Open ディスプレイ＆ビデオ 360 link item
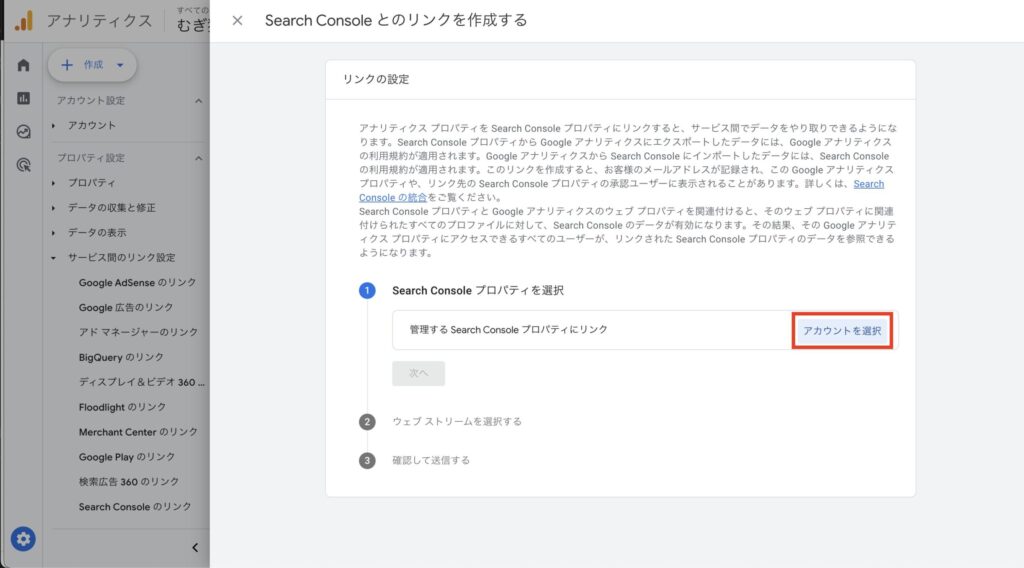The image size is (1024, 568). pos(142,382)
